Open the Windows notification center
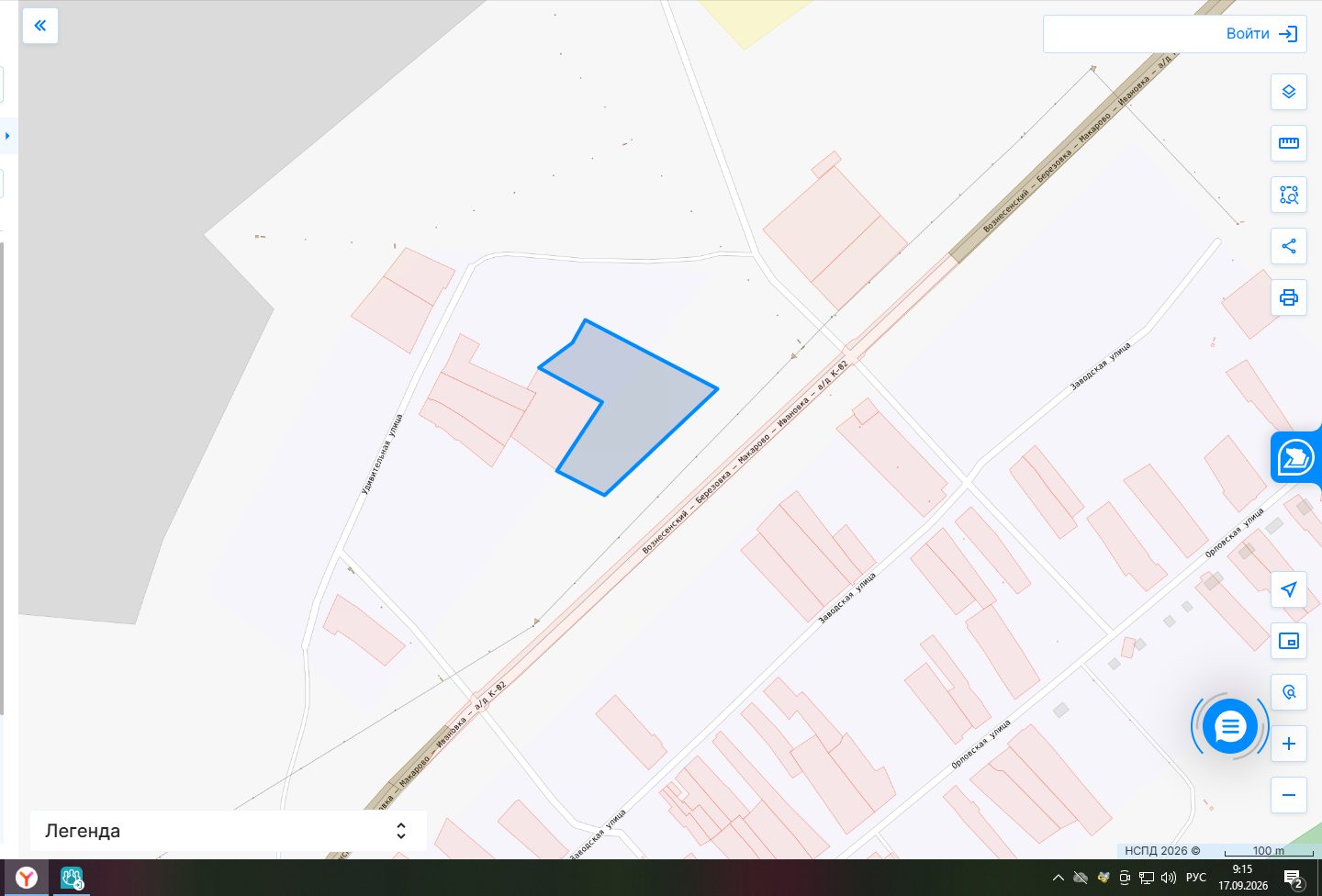This screenshot has height=896, width=1322. (x=1293, y=879)
